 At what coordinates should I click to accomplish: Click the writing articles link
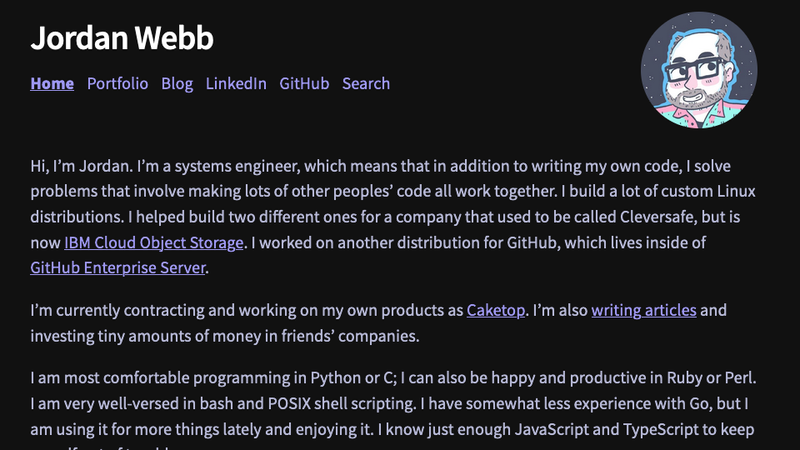pyautogui.click(x=643, y=310)
